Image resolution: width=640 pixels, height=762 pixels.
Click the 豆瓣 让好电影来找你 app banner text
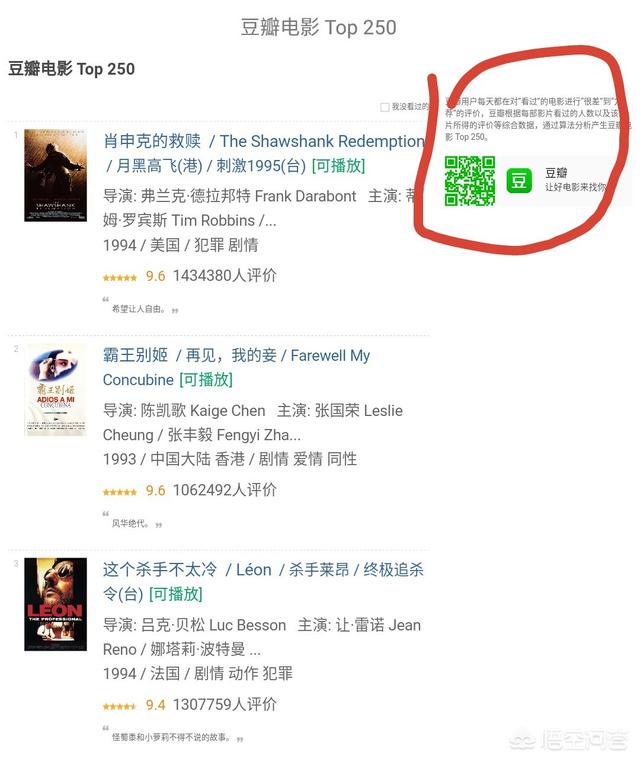point(575,180)
